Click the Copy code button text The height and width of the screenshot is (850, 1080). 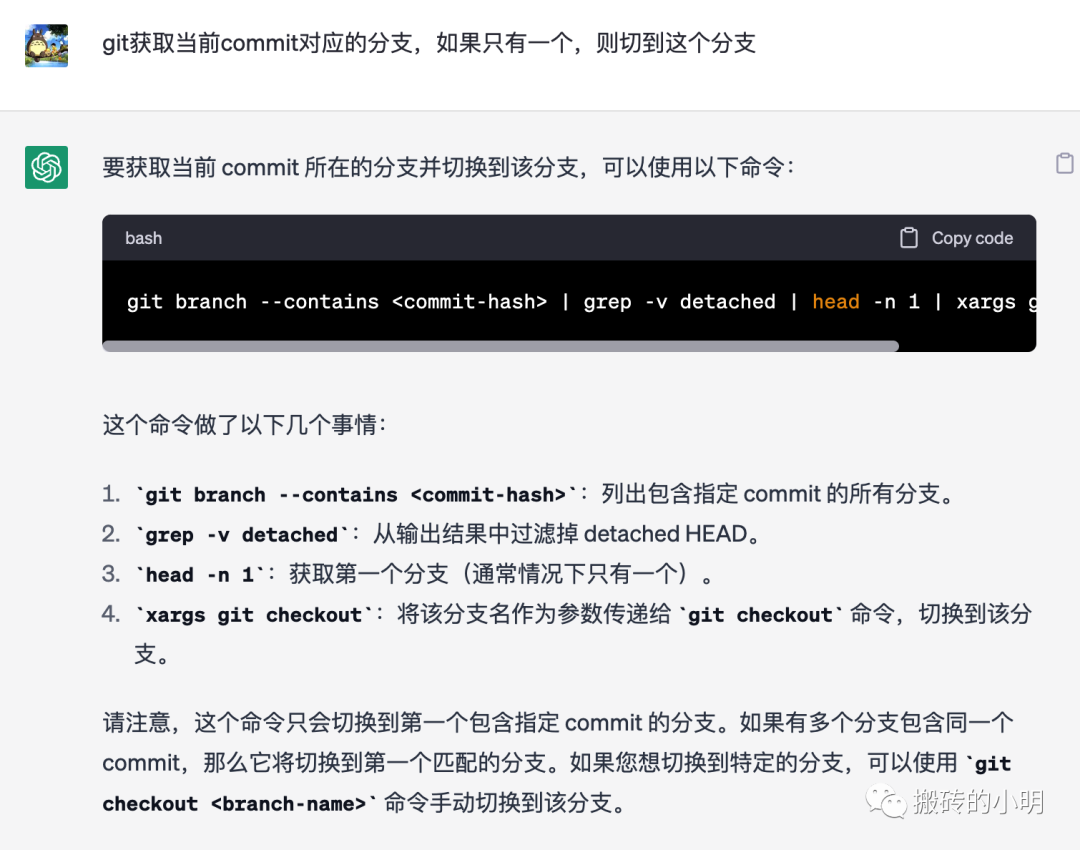(x=972, y=238)
